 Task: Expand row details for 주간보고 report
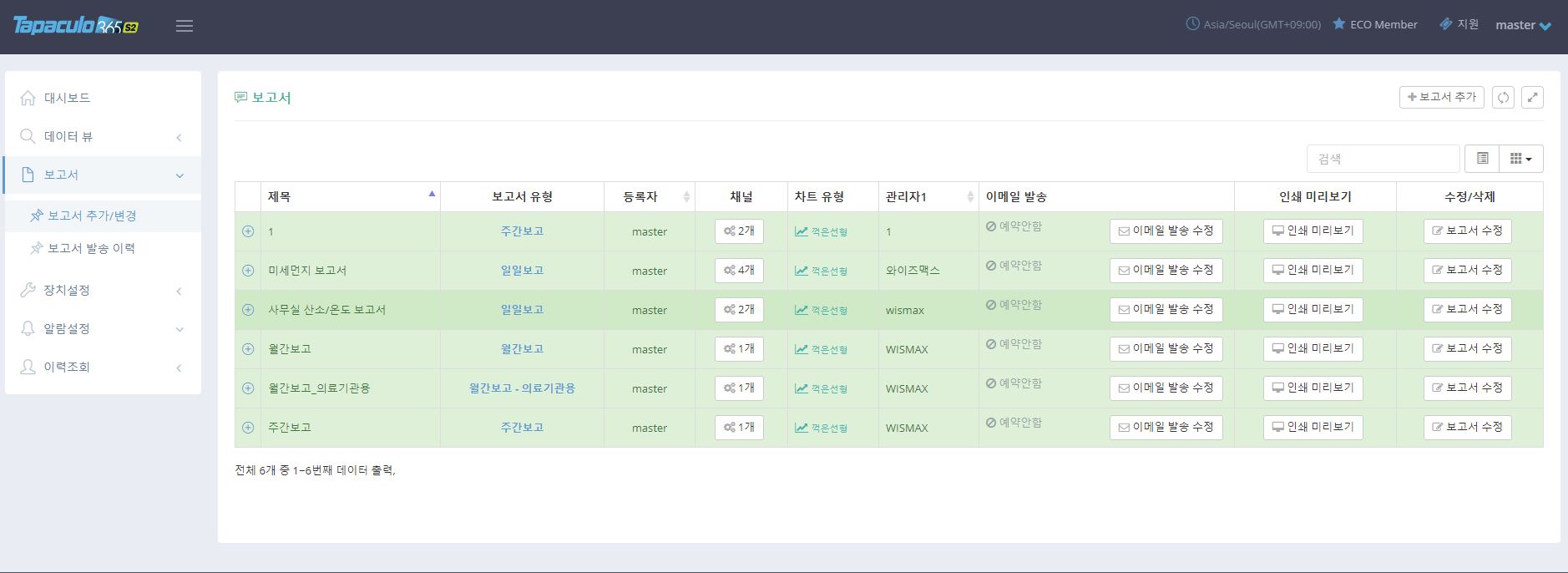click(248, 428)
